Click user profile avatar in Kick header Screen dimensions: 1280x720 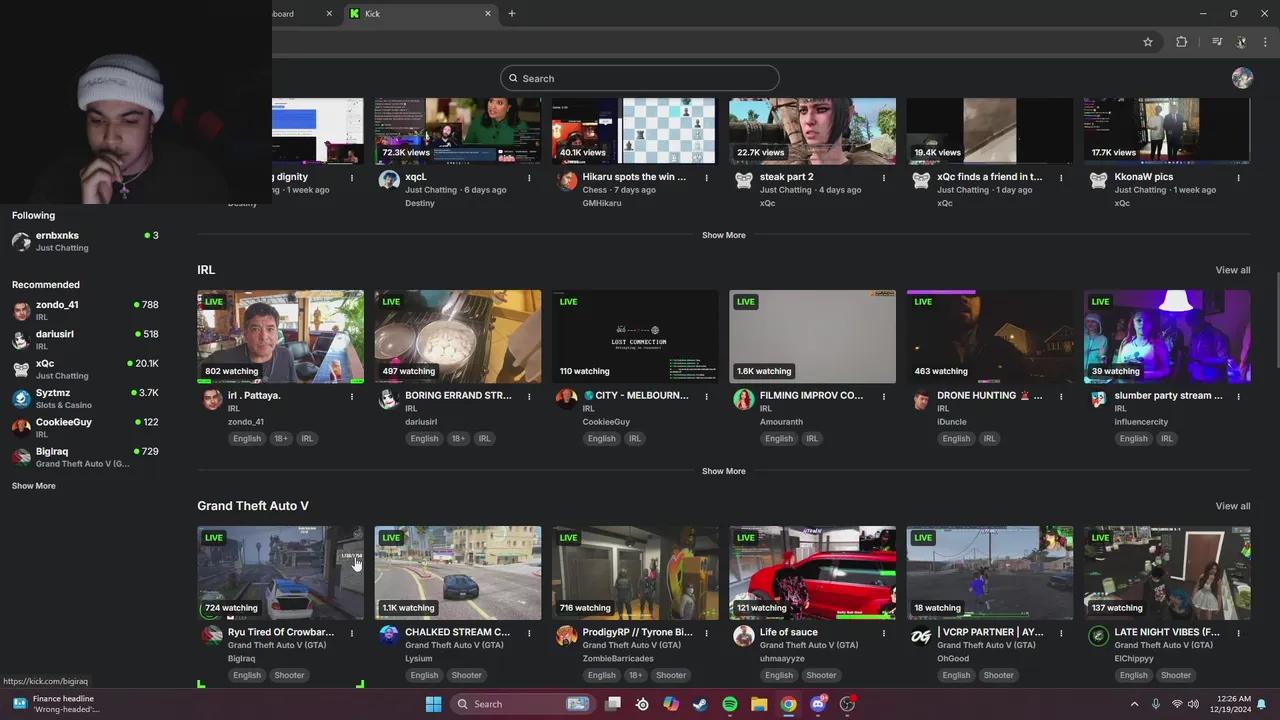(x=1242, y=78)
